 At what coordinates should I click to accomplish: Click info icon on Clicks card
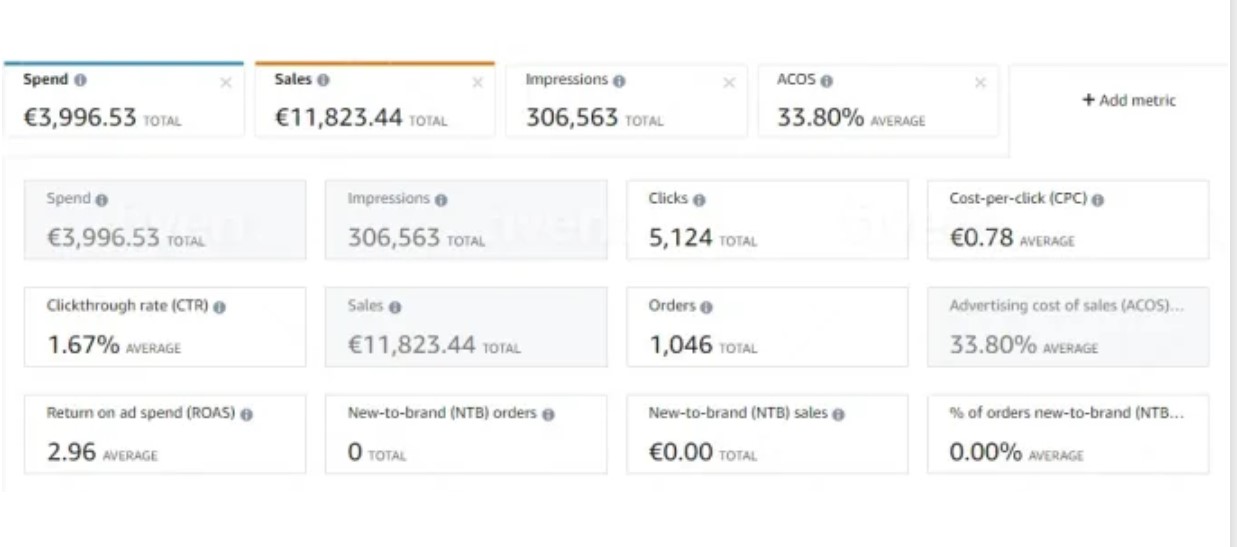tap(699, 200)
